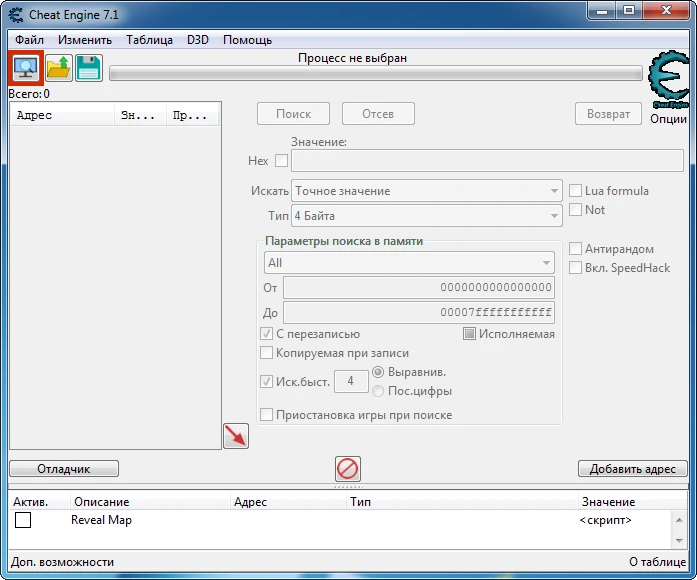Click the Cheat Engine logo icon
The height and width of the screenshot is (580, 697).
pos(669,80)
